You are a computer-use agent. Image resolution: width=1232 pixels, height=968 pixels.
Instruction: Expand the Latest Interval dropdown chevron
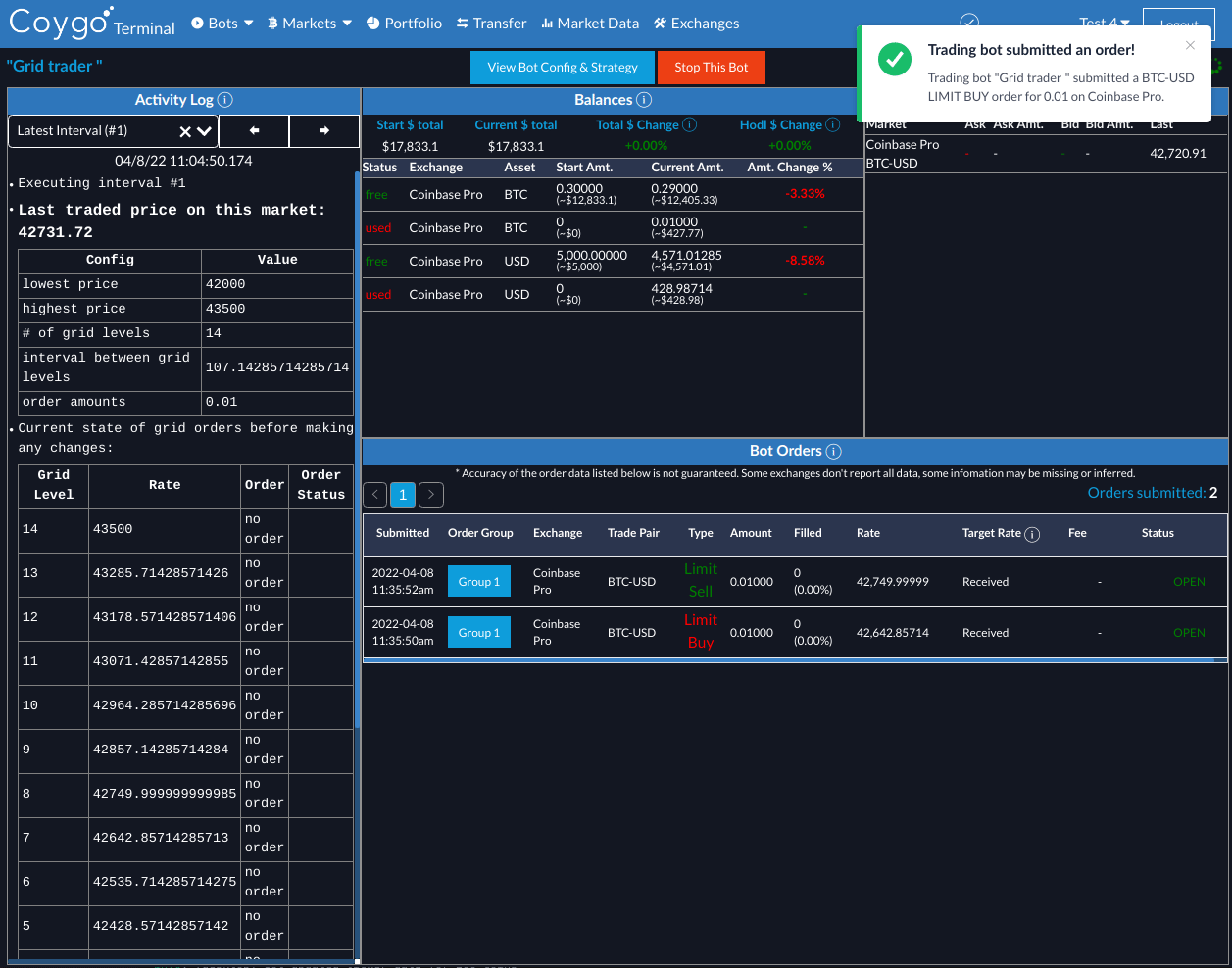(204, 131)
